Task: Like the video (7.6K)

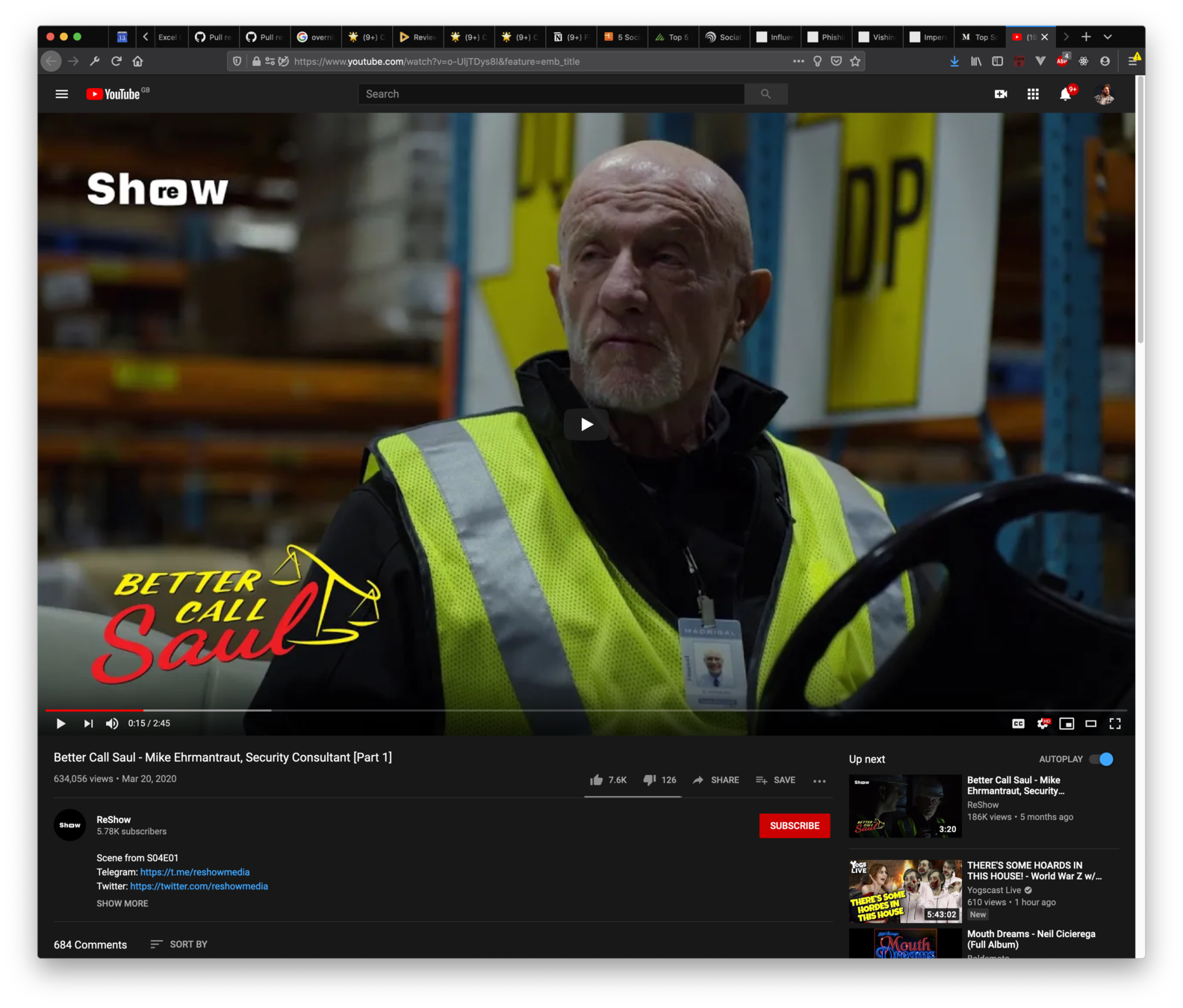Action: [608, 780]
